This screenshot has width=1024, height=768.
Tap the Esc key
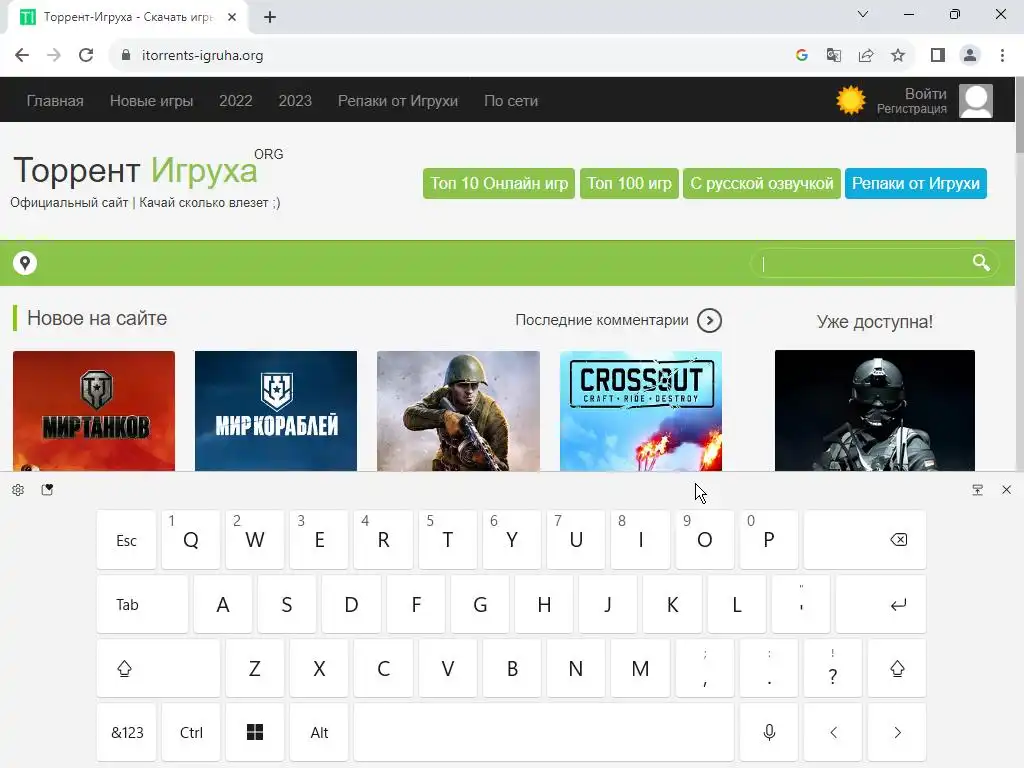(127, 540)
